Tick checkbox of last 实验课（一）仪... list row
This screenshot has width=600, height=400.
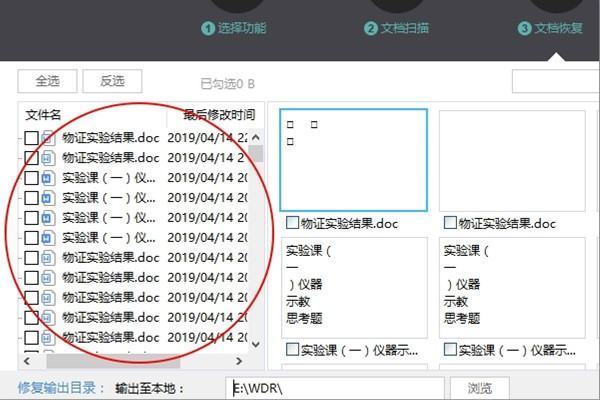click(x=31, y=238)
